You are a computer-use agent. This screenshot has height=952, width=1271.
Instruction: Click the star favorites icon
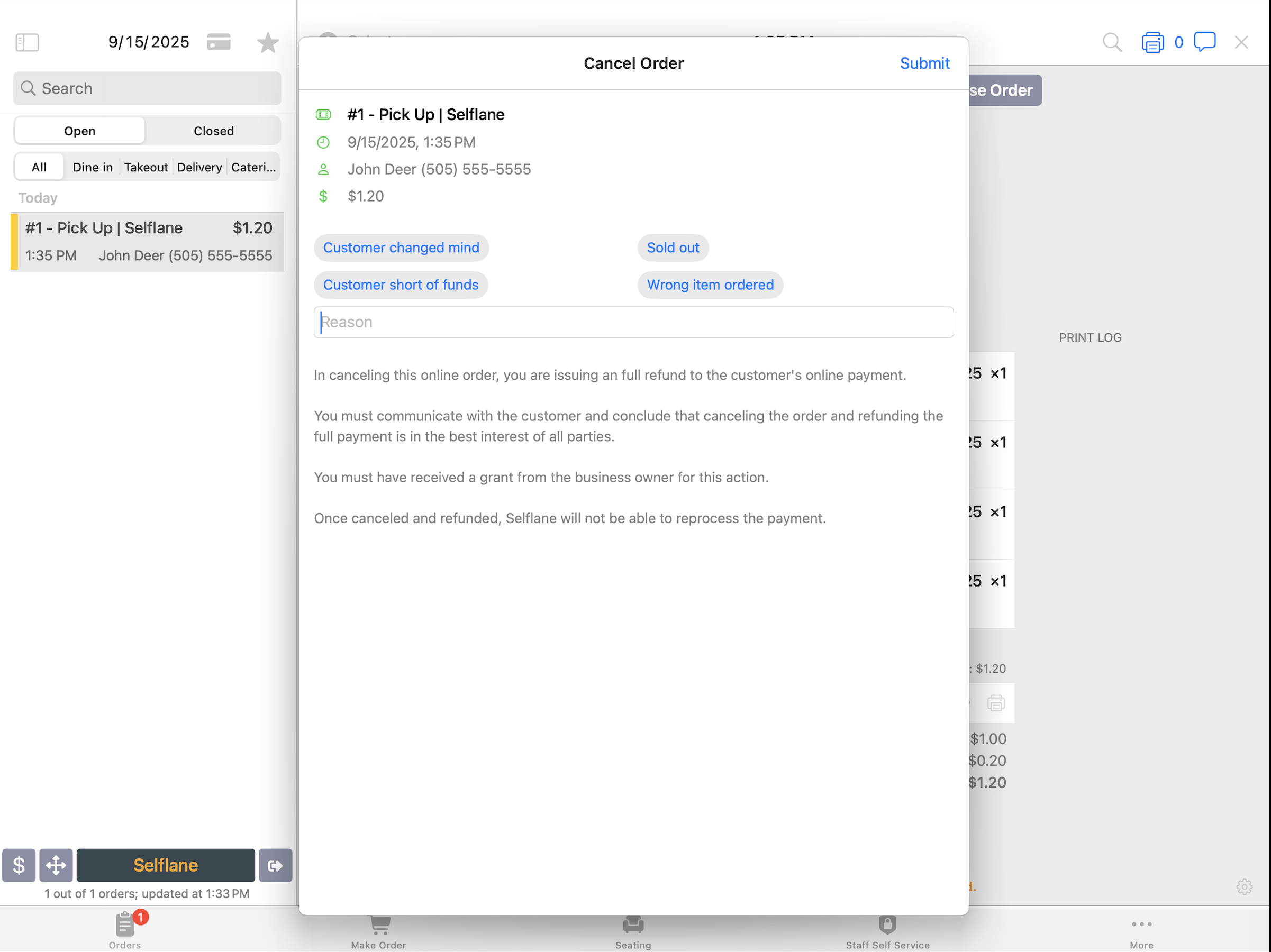(x=267, y=42)
